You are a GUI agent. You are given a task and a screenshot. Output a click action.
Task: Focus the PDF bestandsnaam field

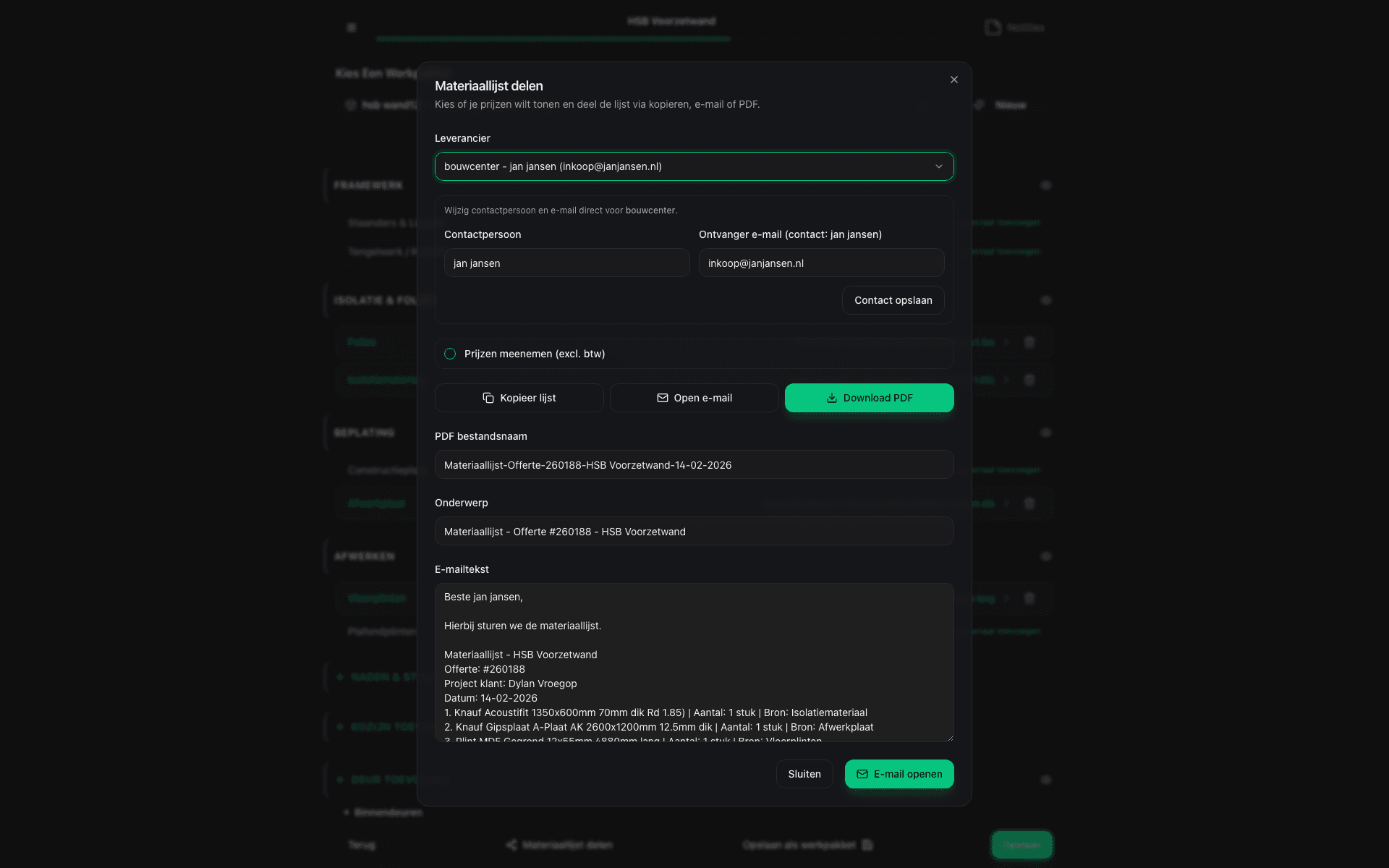(x=694, y=465)
